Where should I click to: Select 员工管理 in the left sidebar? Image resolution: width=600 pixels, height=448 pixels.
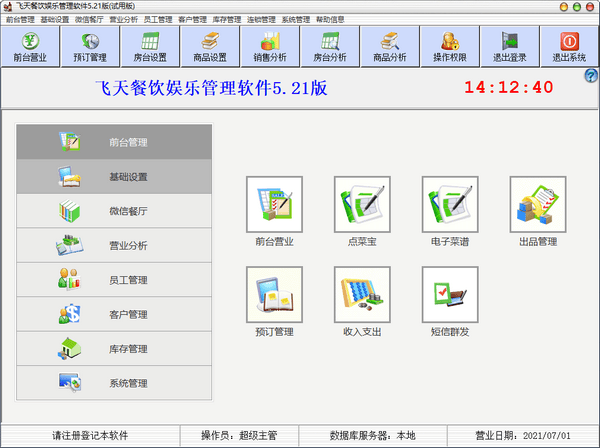114,280
